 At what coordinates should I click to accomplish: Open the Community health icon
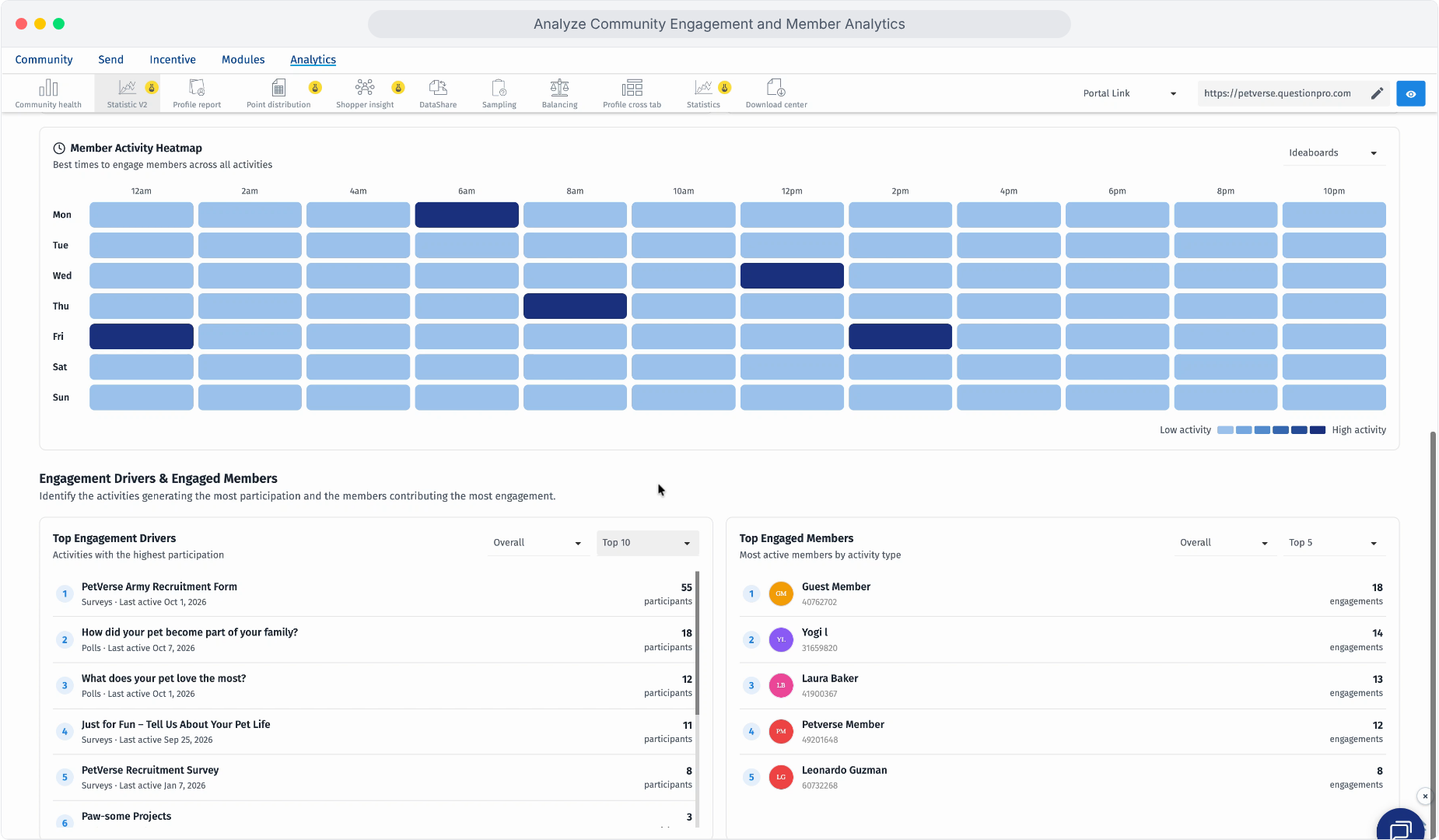click(48, 87)
